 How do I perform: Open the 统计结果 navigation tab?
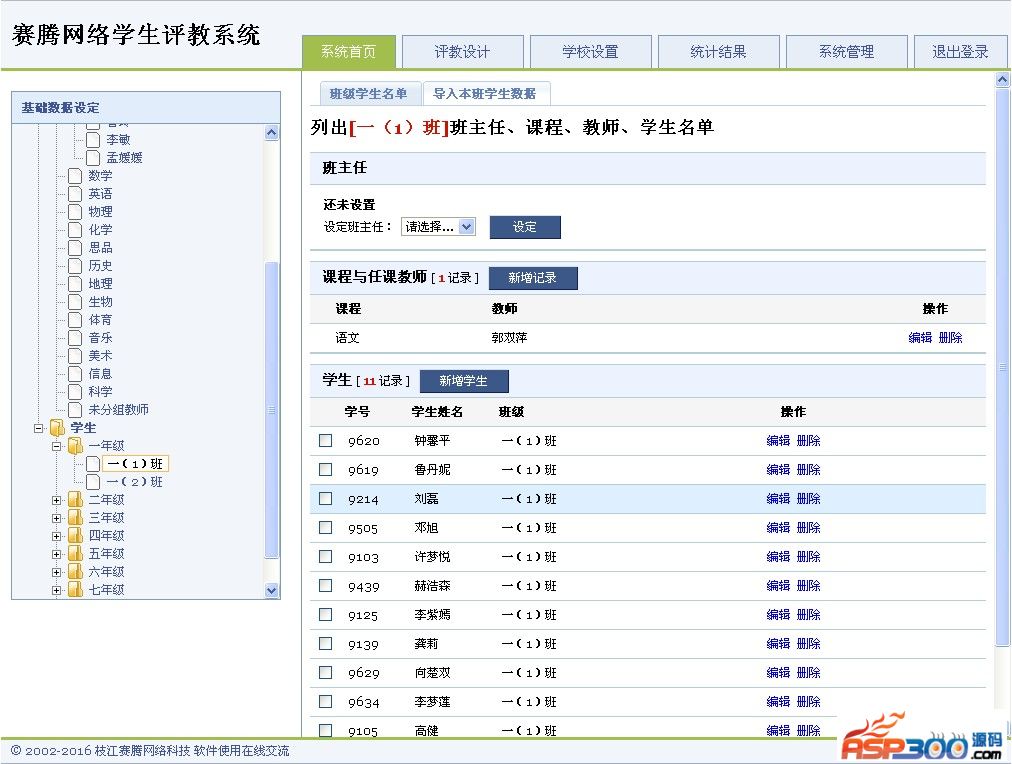pos(718,52)
